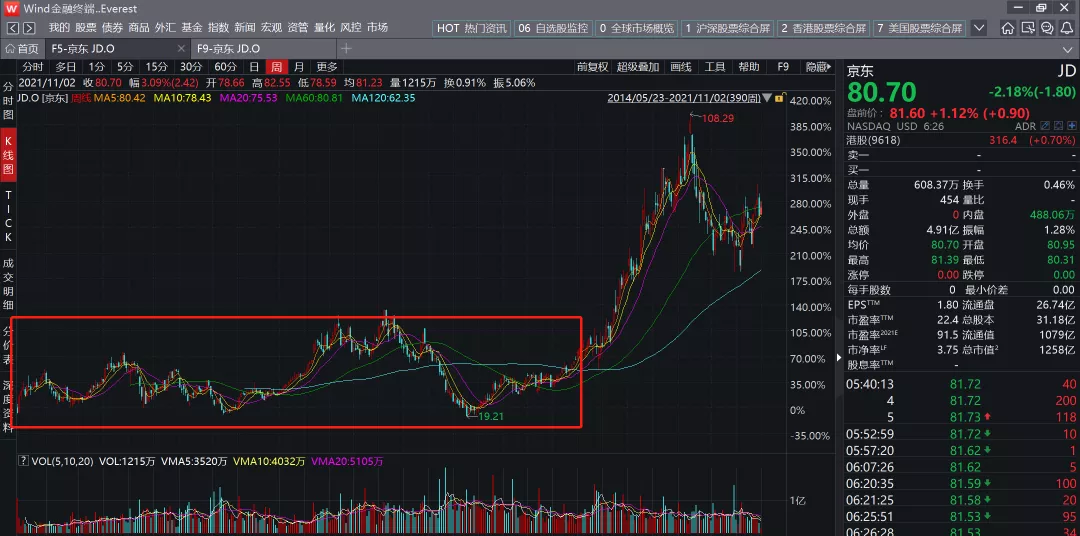Screen dimensions: 1080x536
Task: Select the 周 weekly period button
Action: [276, 67]
